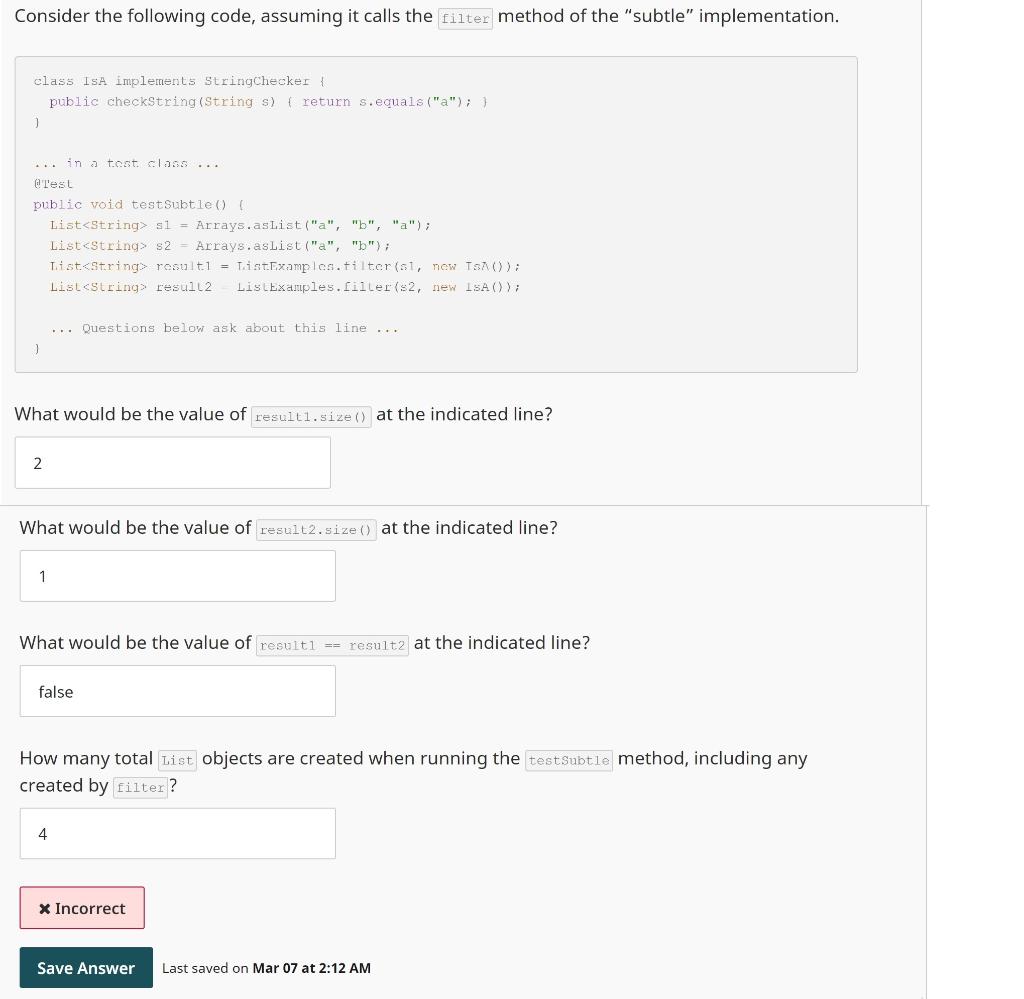Click the Save Answer button
Viewport: 1024px width, 999px height.
point(85,967)
